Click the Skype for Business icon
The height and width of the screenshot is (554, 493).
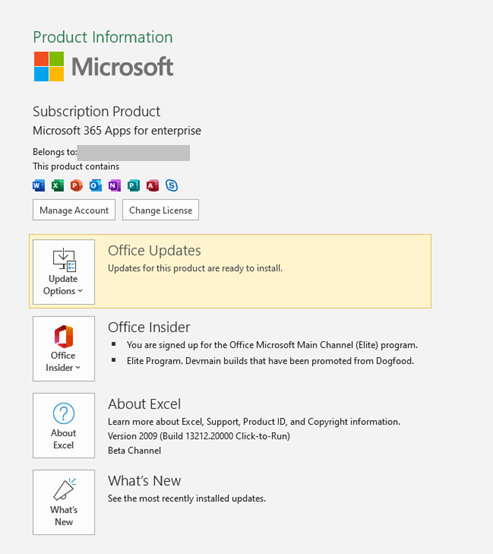pyautogui.click(x=172, y=185)
